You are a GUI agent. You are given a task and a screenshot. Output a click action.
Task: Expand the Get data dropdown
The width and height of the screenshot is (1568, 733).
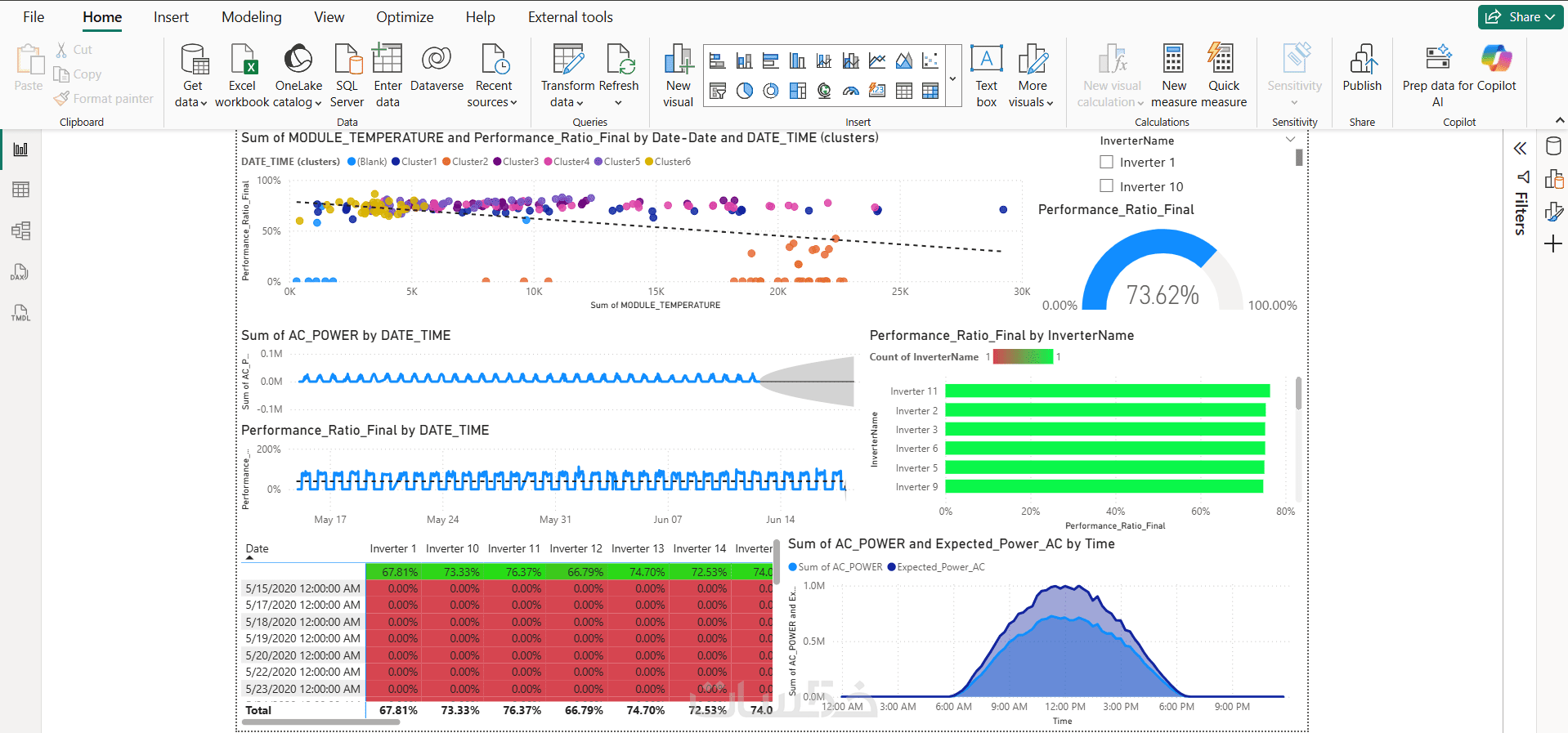tap(192, 102)
